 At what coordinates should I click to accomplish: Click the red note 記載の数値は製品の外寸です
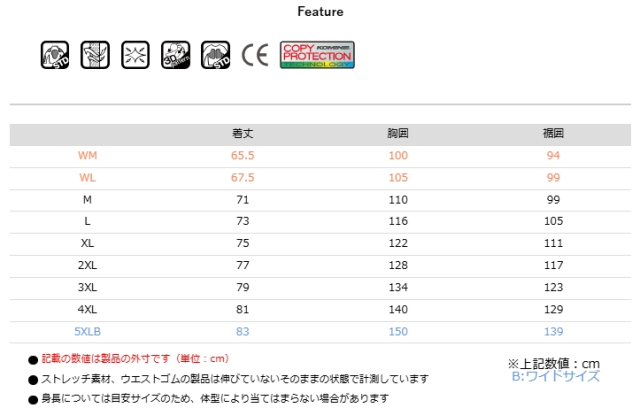[135, 359]
